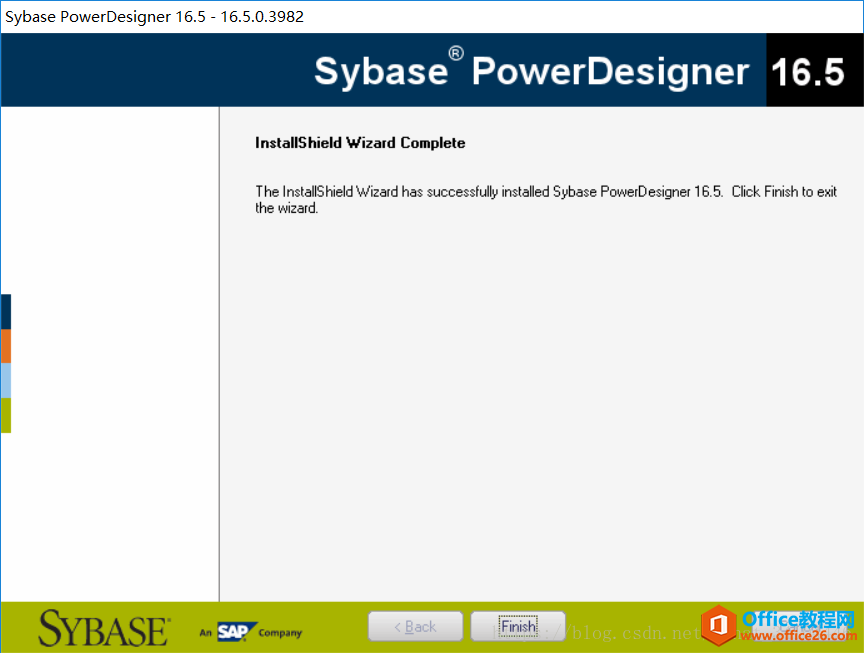This screenshot has height=653, width=864.
Task: Click the window title bar text
Action: [x=155, y=17]
